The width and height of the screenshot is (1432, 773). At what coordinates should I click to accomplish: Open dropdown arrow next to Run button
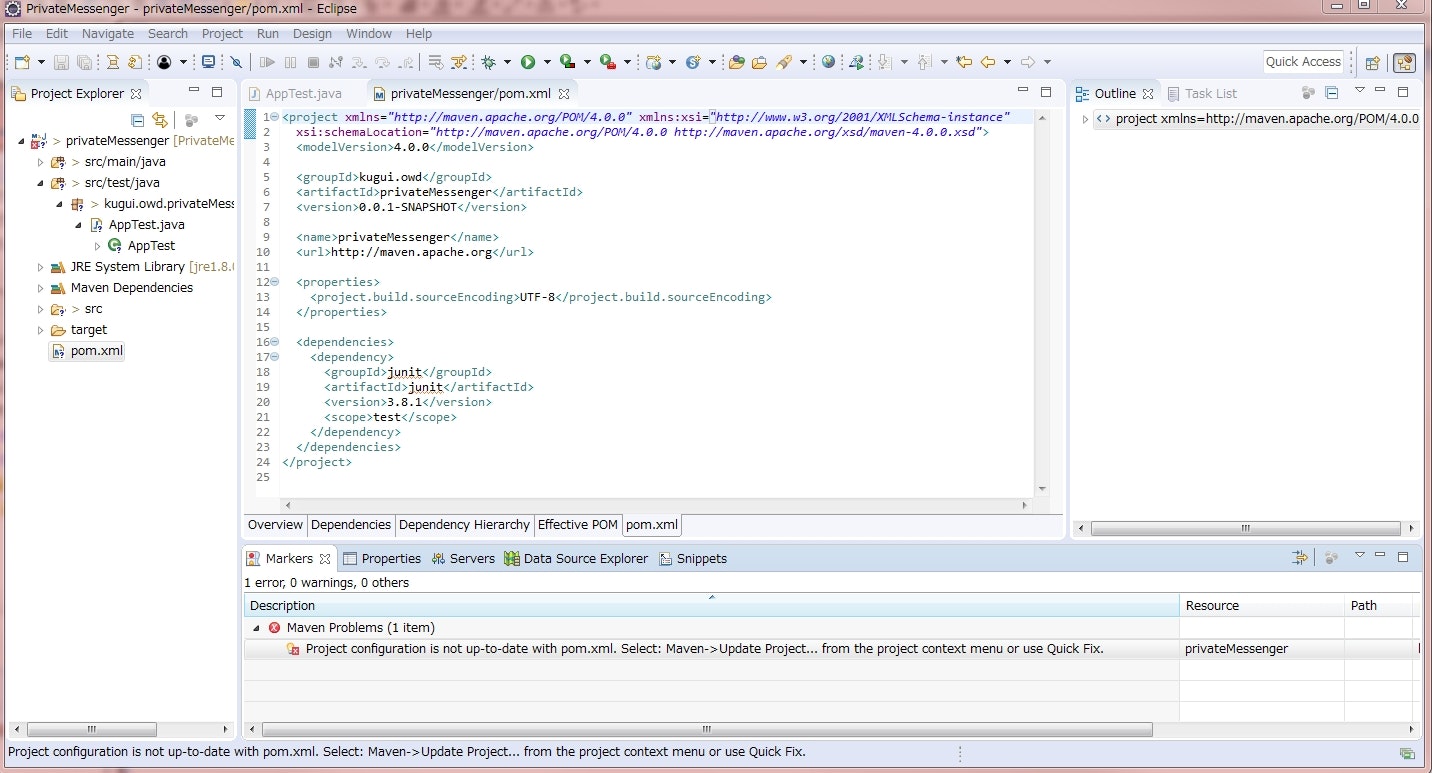[546, 62]
